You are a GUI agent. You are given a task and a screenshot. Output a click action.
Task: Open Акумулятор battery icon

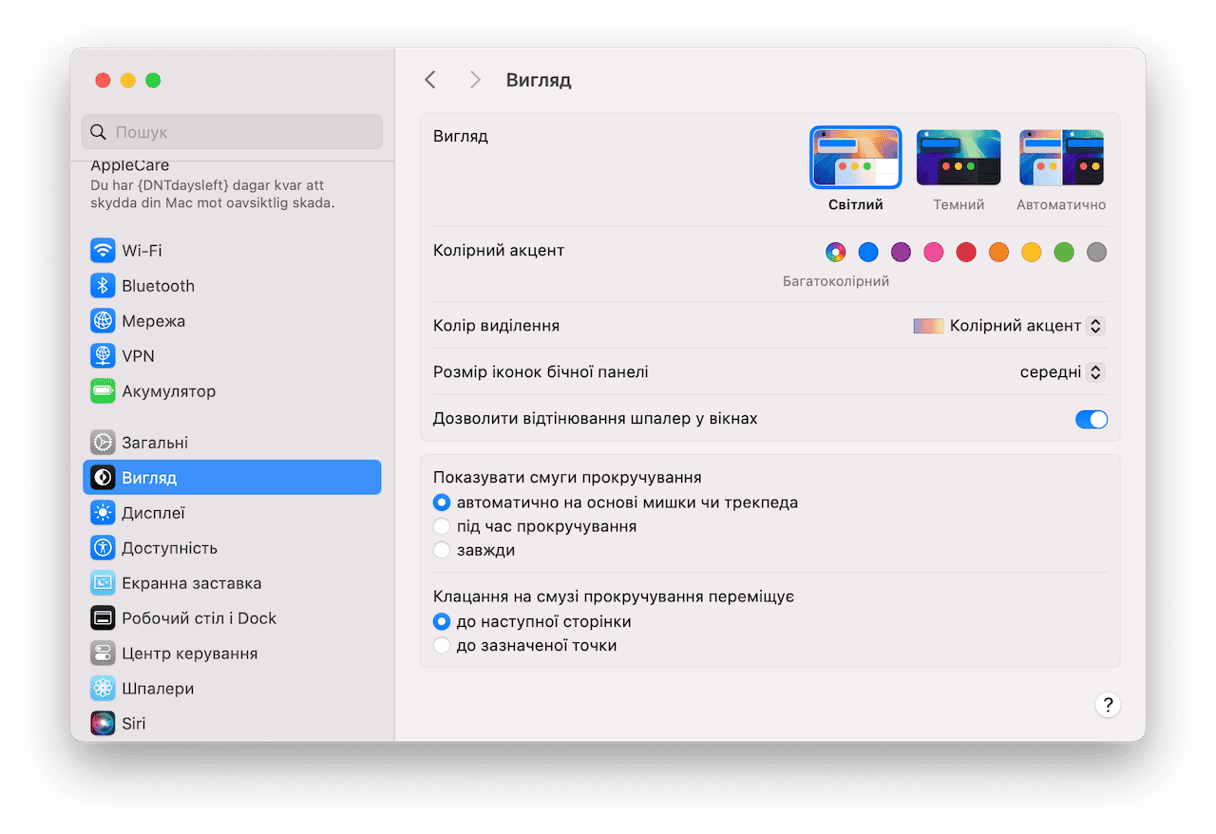click(102, 391)
